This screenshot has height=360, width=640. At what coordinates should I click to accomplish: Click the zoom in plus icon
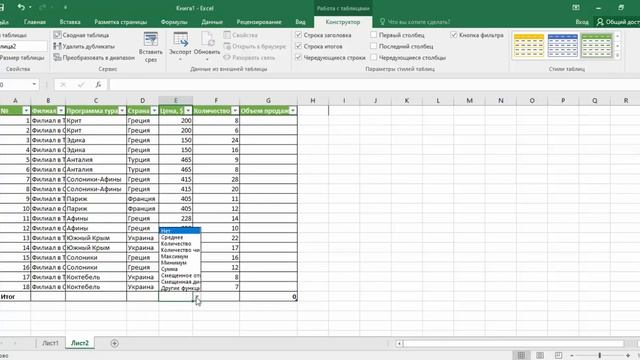pos(628,356)
